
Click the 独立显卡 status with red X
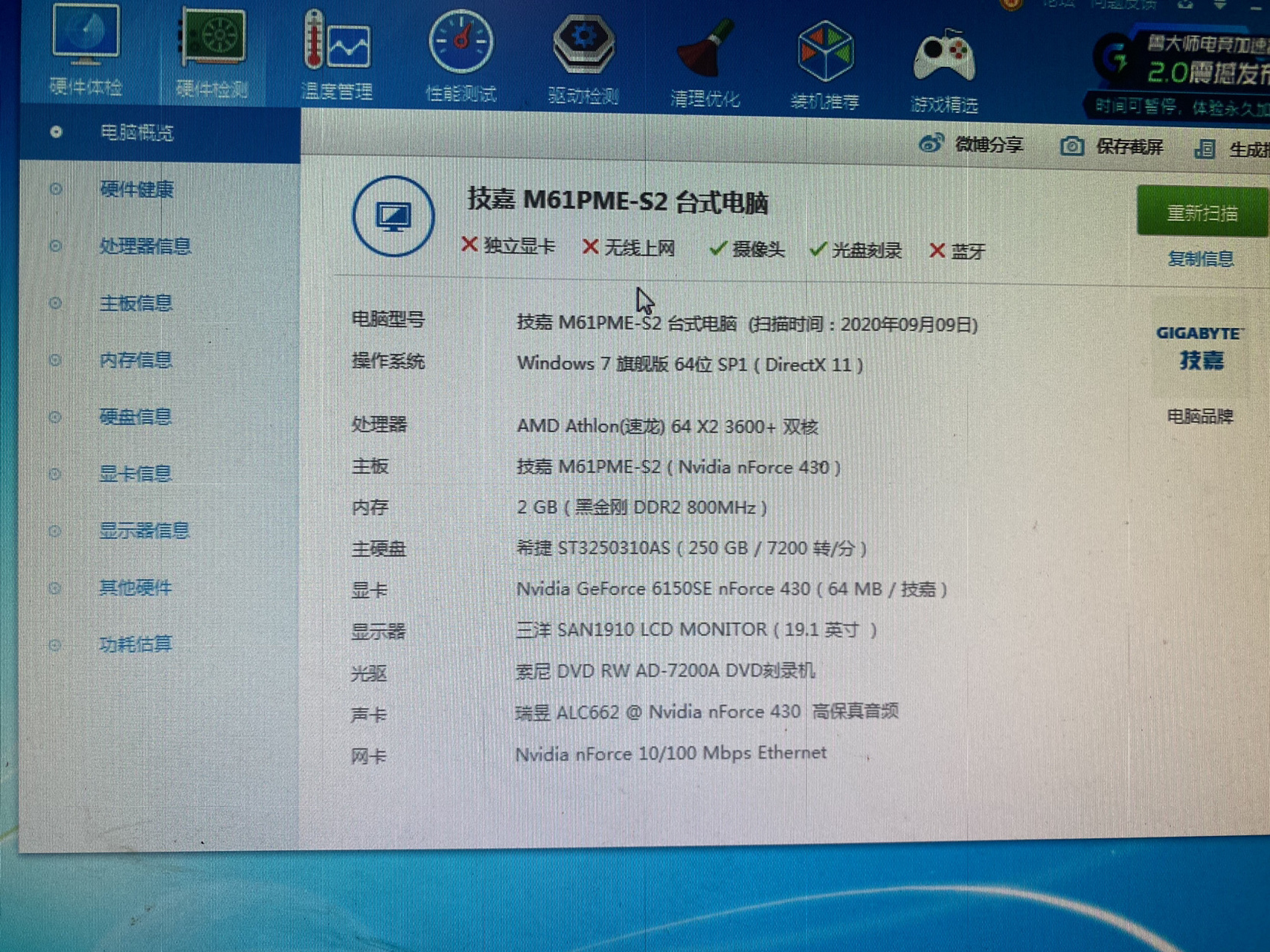pos(508,245)
